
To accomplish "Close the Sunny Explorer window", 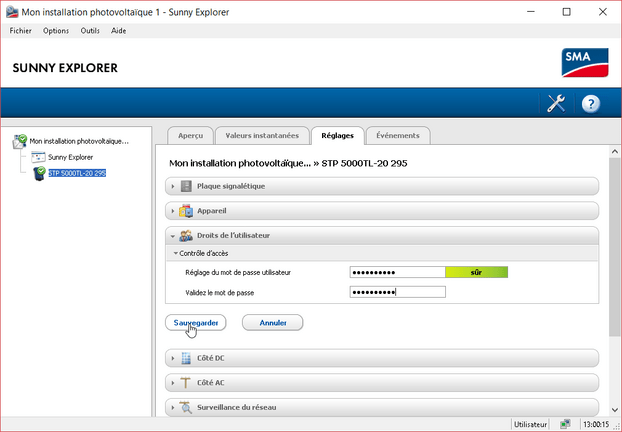I will click(x=603, y=12).
